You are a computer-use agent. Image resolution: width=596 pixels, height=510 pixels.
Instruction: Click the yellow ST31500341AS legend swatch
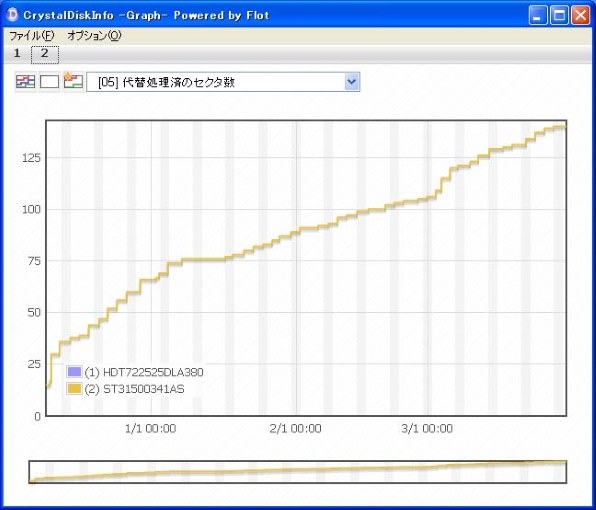(74, 389)
